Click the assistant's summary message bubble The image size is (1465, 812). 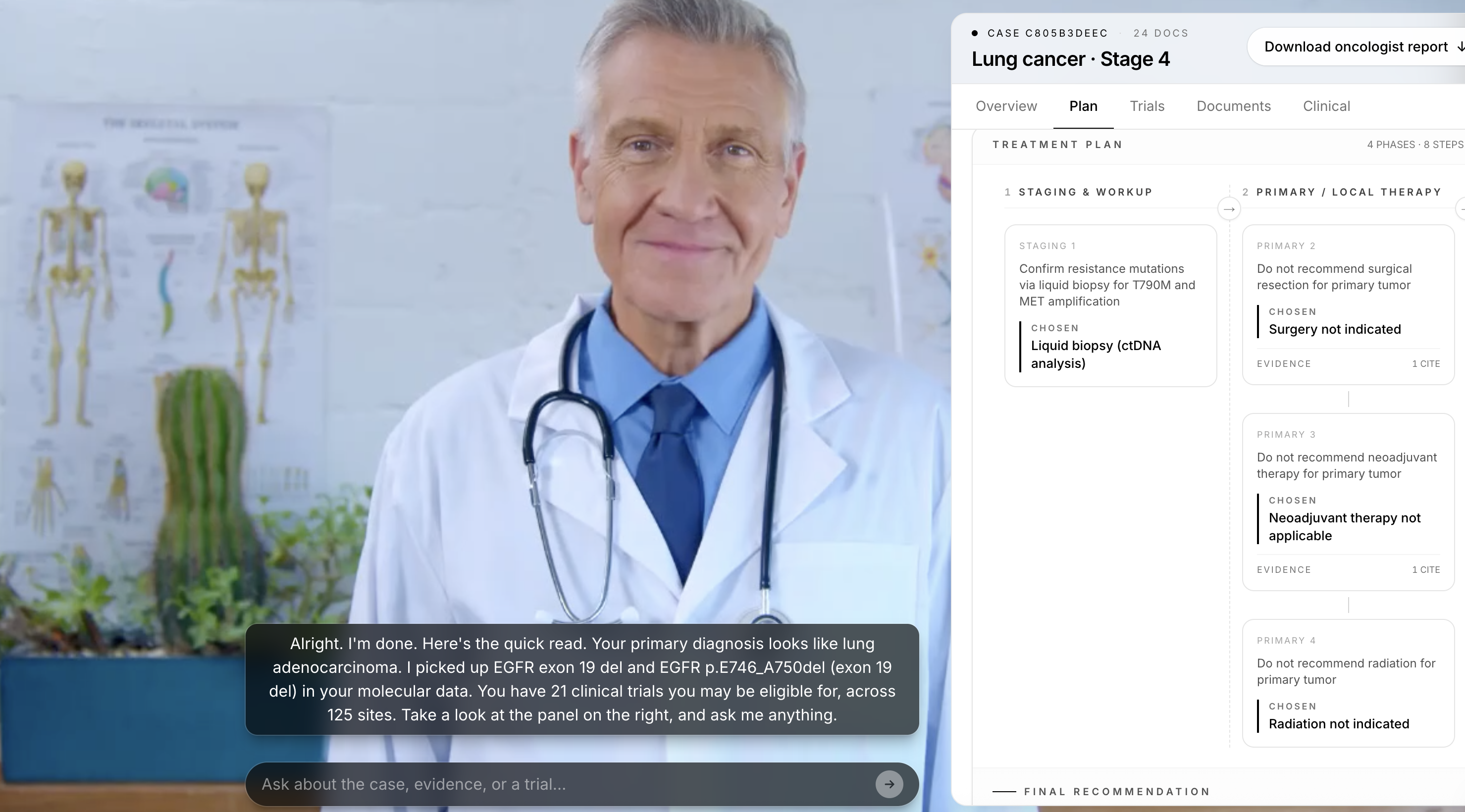[581, 679]
